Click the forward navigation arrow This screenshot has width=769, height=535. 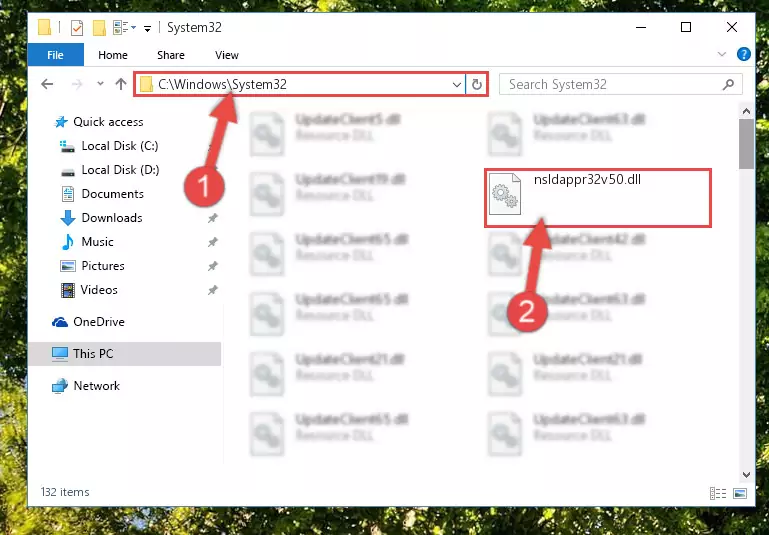(x=77, y=84)
